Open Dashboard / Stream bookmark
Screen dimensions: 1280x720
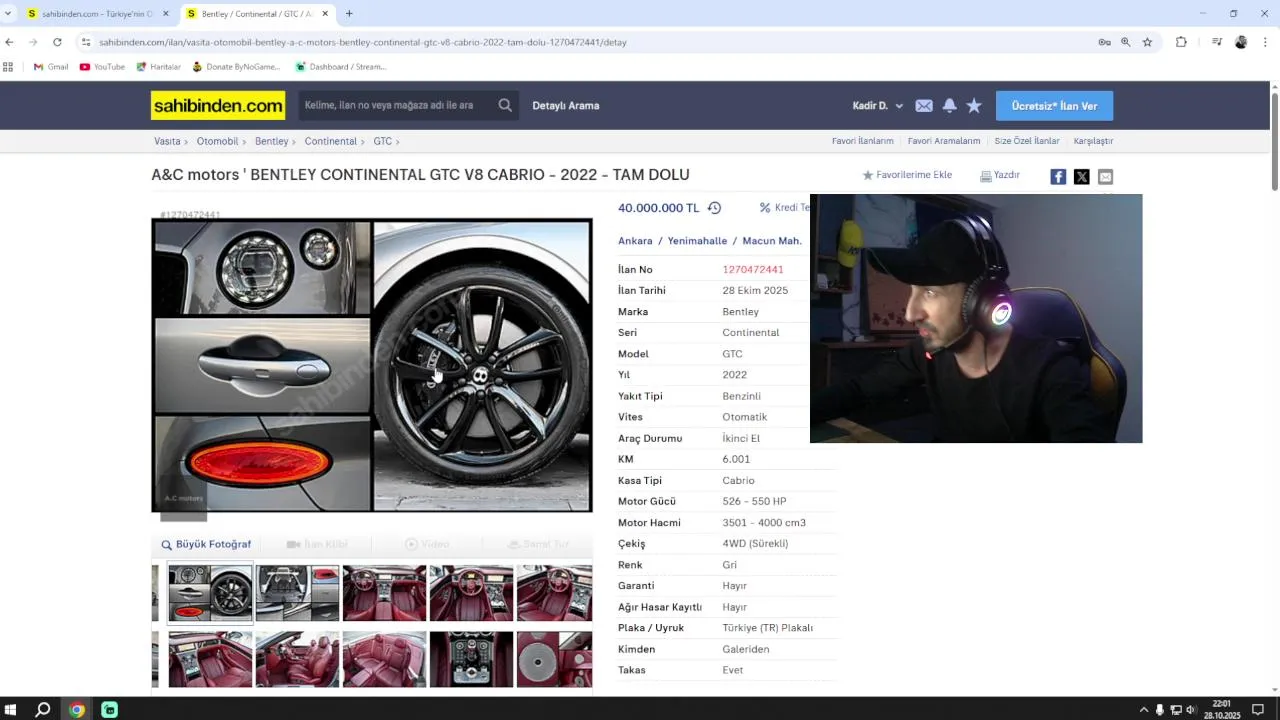tap(340, 67)
